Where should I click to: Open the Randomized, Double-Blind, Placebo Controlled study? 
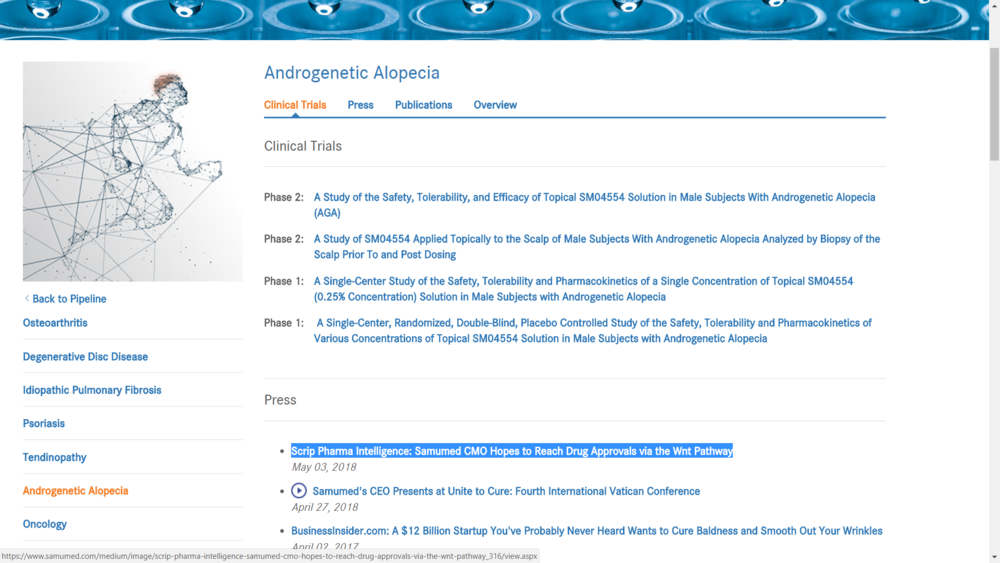click(x=594, y=324)
